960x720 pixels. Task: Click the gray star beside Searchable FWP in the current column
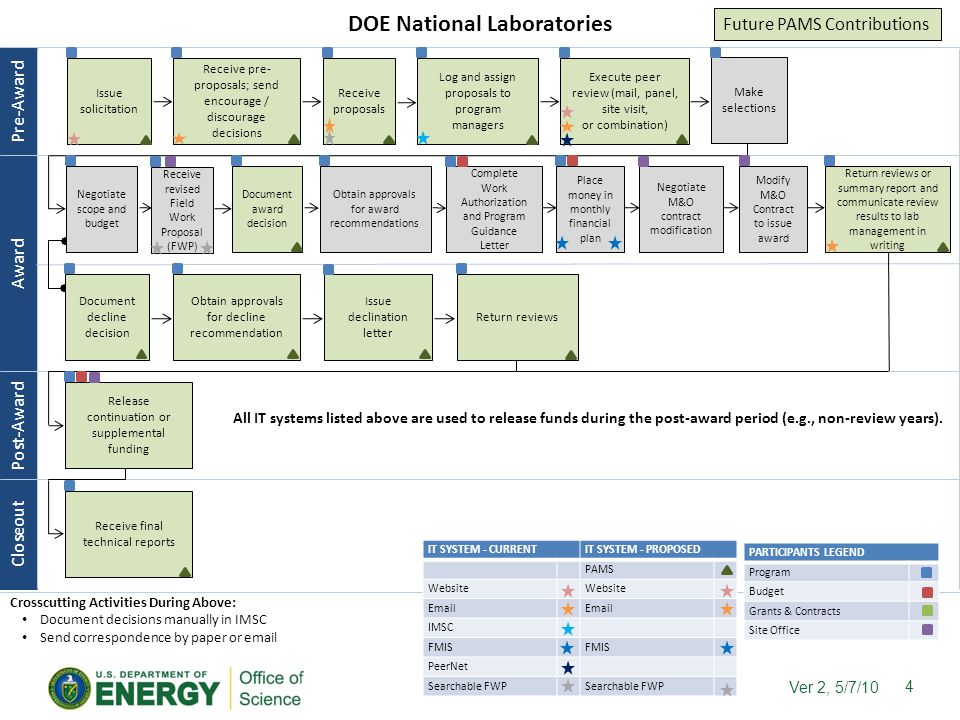[x=568, y=686]
